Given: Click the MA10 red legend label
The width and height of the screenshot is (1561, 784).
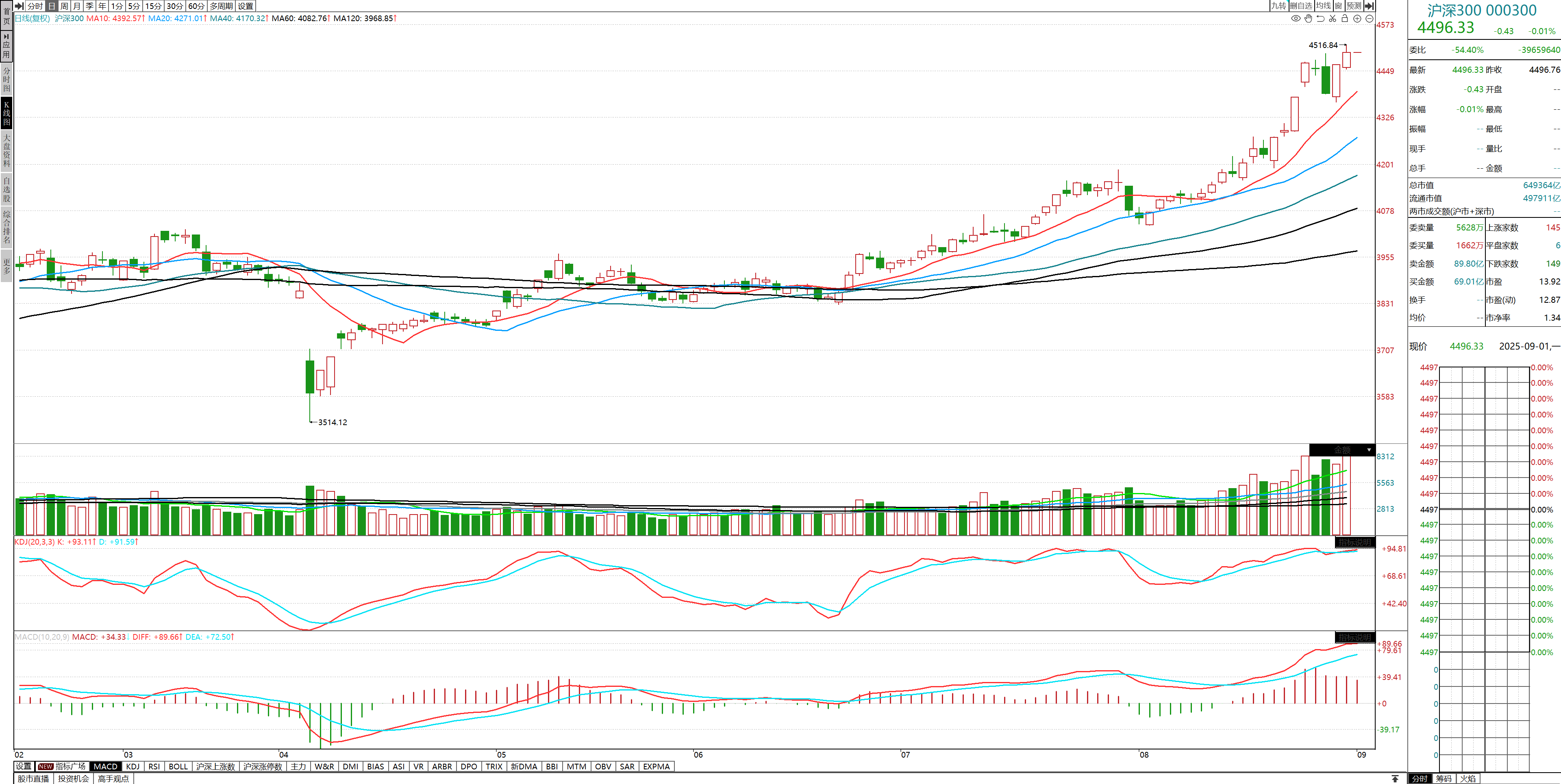Looking at the screenshot, I should click(115, 18).
